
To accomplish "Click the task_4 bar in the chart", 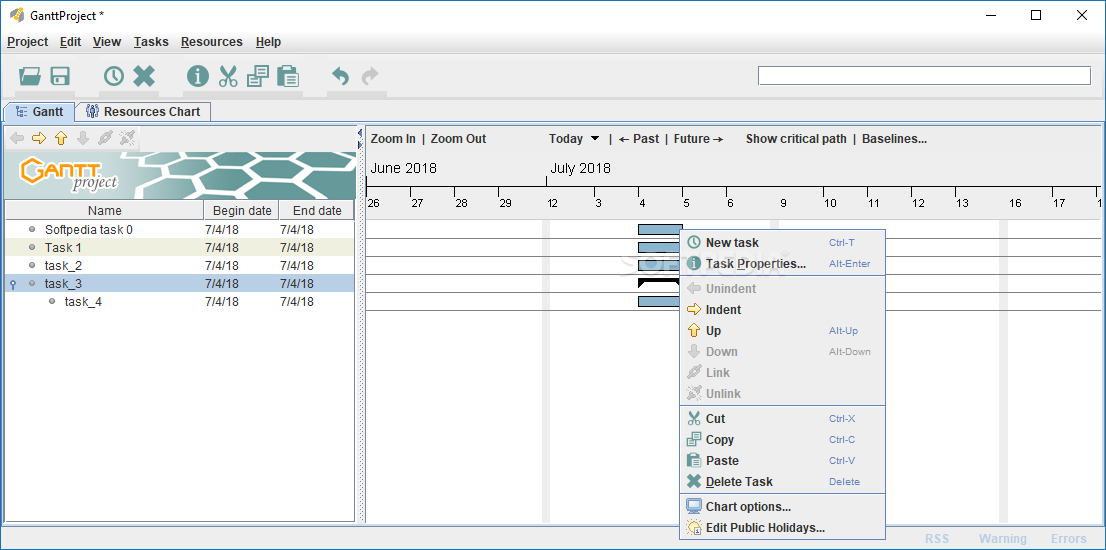I will coord(658,302).
